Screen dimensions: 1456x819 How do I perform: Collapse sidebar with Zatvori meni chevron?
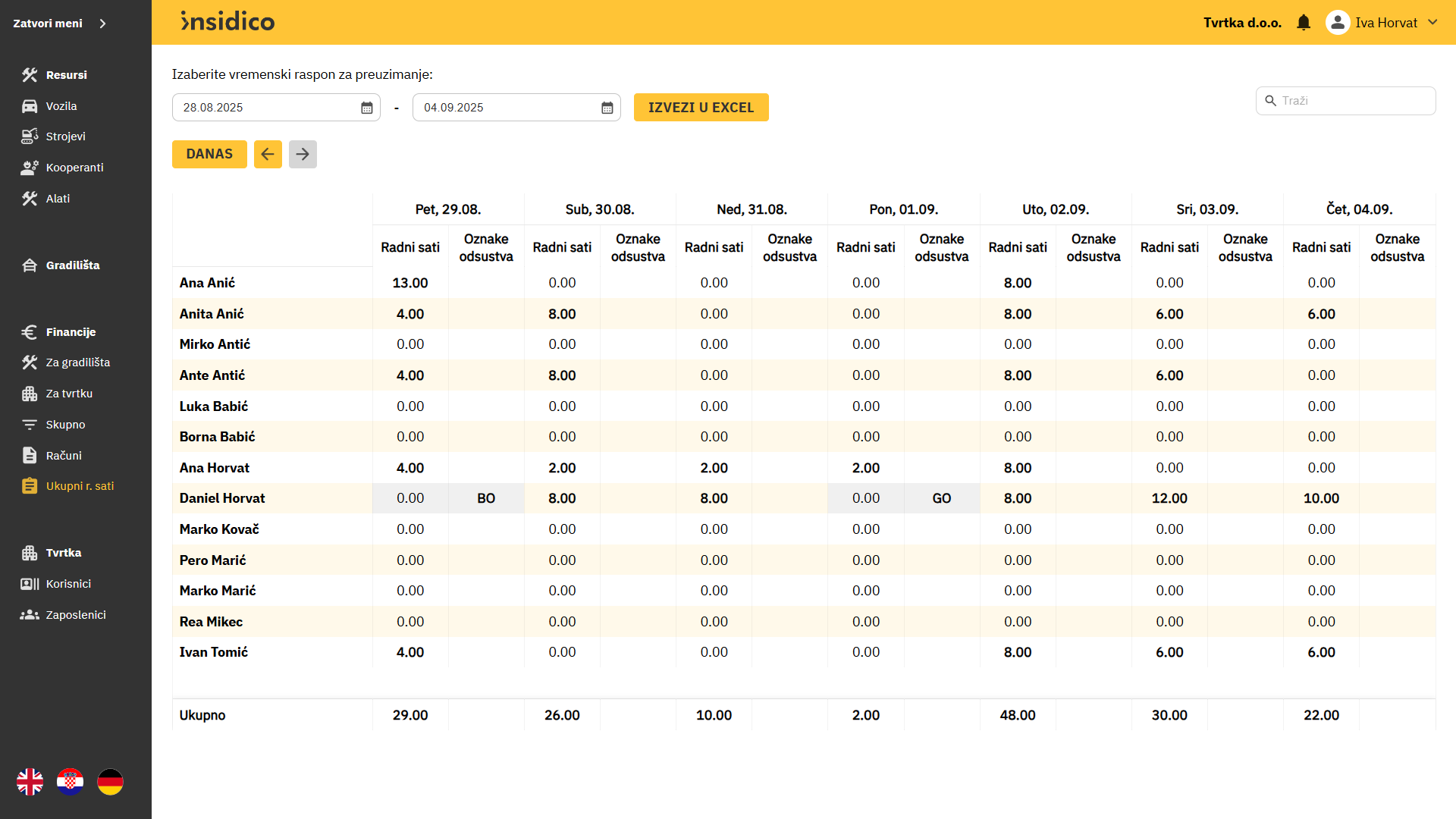pos(103,24)
